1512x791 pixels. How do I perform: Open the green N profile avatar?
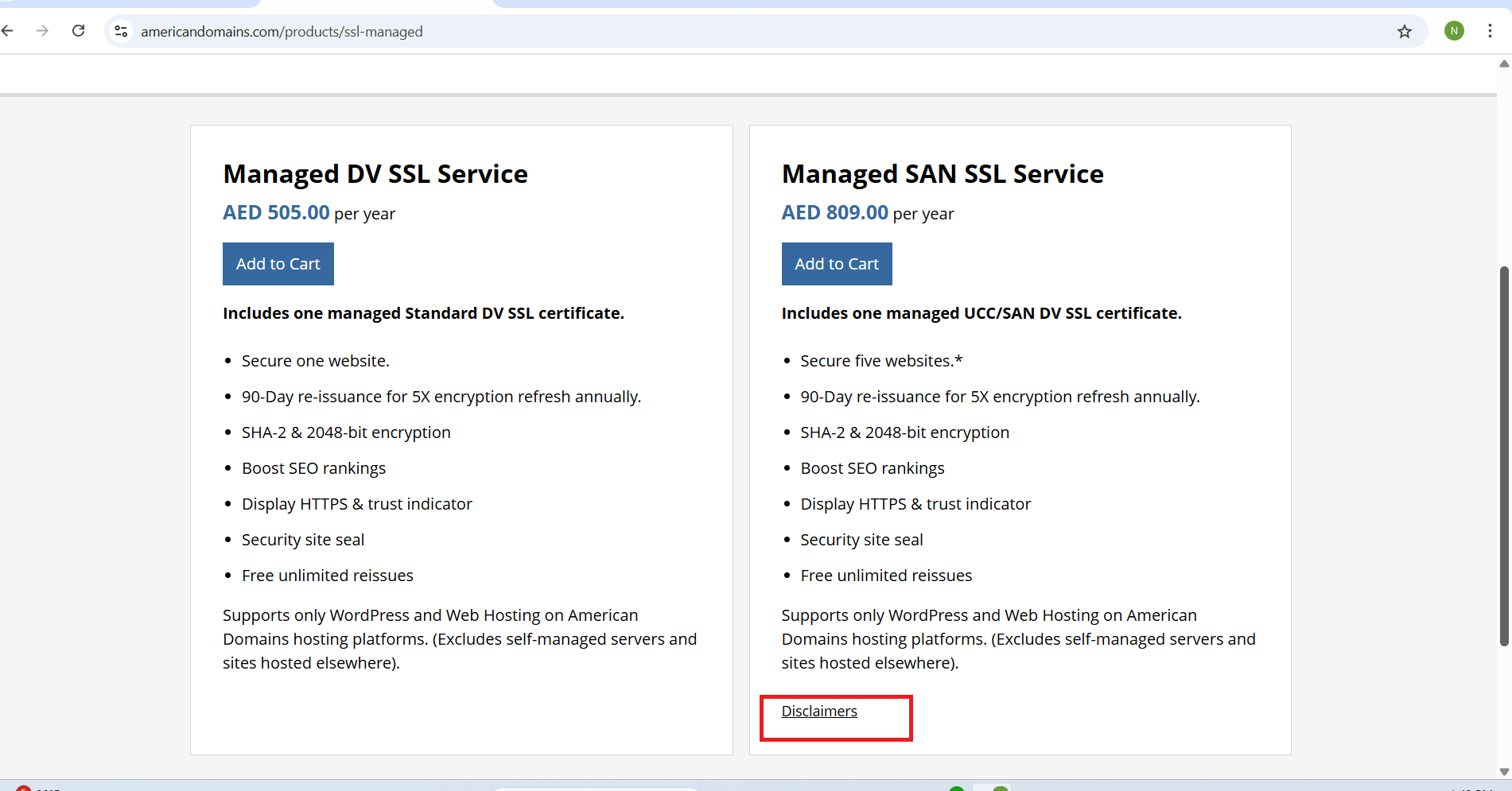click(1454, 31)
